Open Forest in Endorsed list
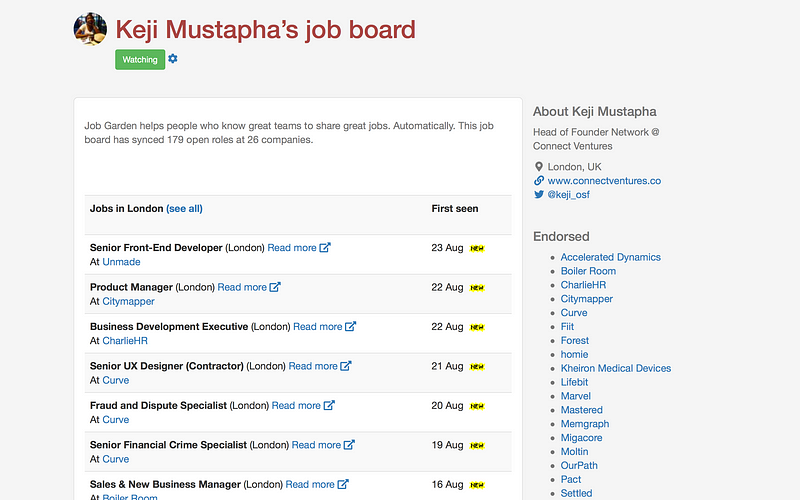 click(574, 340)
